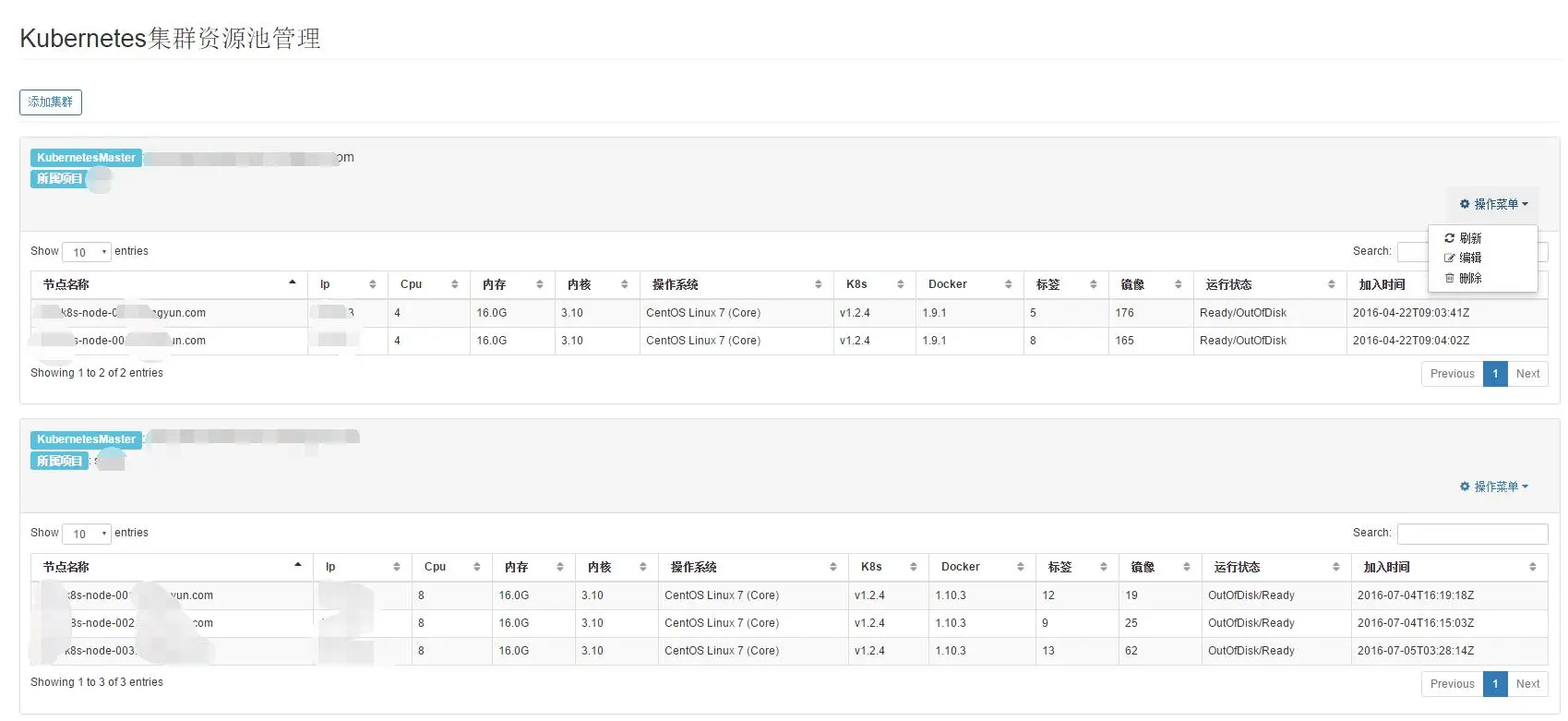Select timestamp 2016-07-04T16:19:18Z cell

(x=1450, y=595)
